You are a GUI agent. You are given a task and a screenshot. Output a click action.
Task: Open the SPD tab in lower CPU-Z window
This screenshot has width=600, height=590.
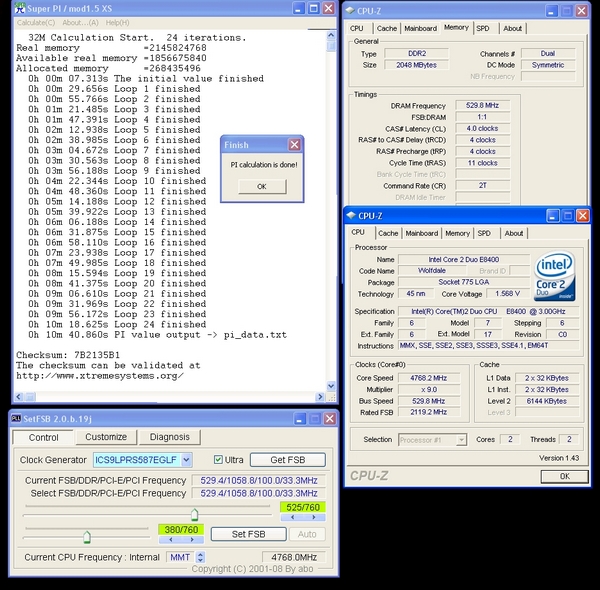click(x=484, y=233)
